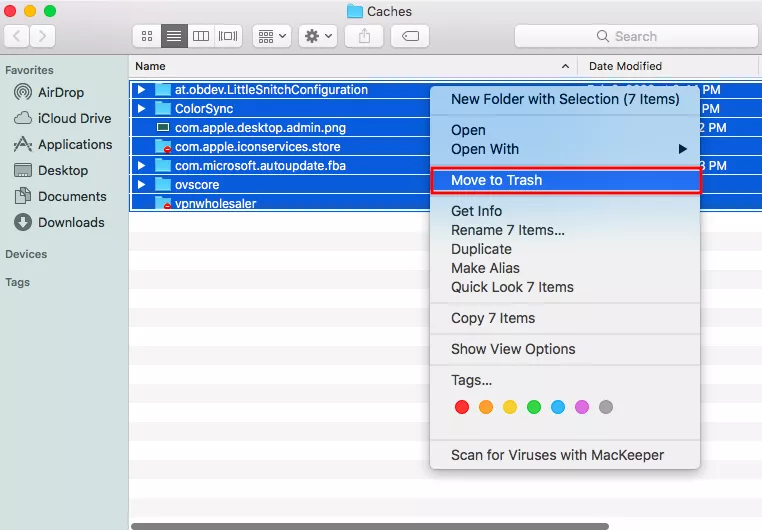Expand the ColorSync folder

click(x=141, y=108)
